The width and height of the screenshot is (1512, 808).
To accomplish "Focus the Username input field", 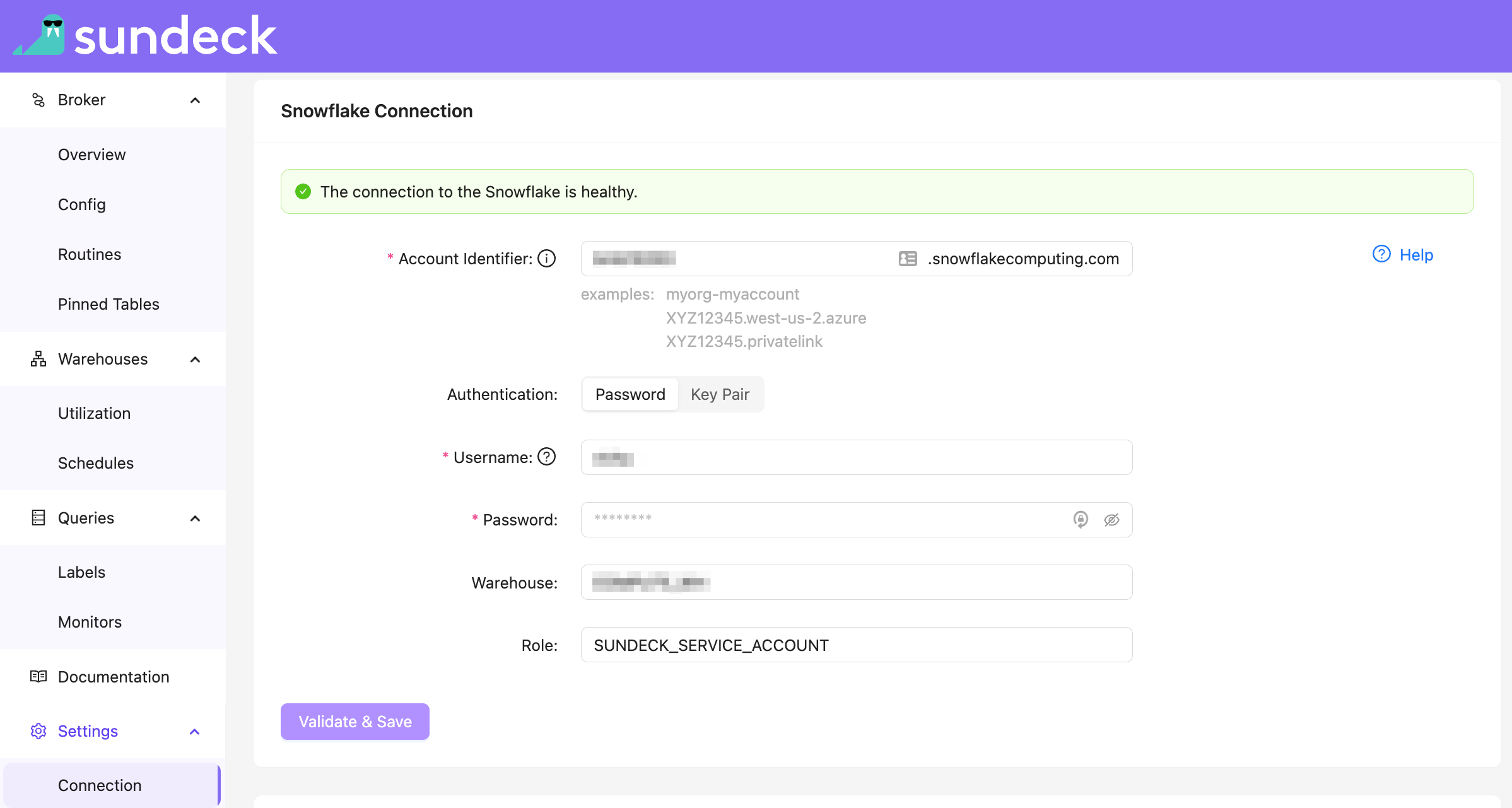I will pyautogui.click(x=857, y=457).
